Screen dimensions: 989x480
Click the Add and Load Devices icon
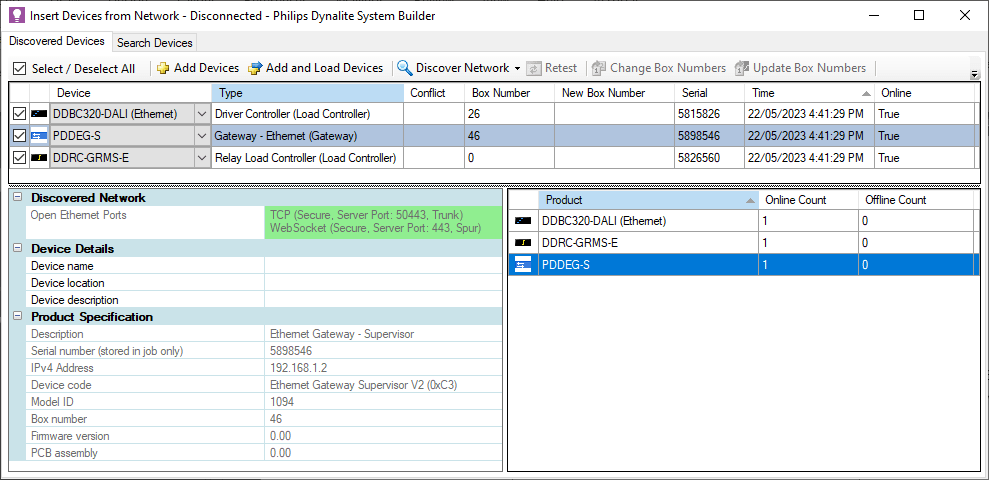[x=255, y=68]
